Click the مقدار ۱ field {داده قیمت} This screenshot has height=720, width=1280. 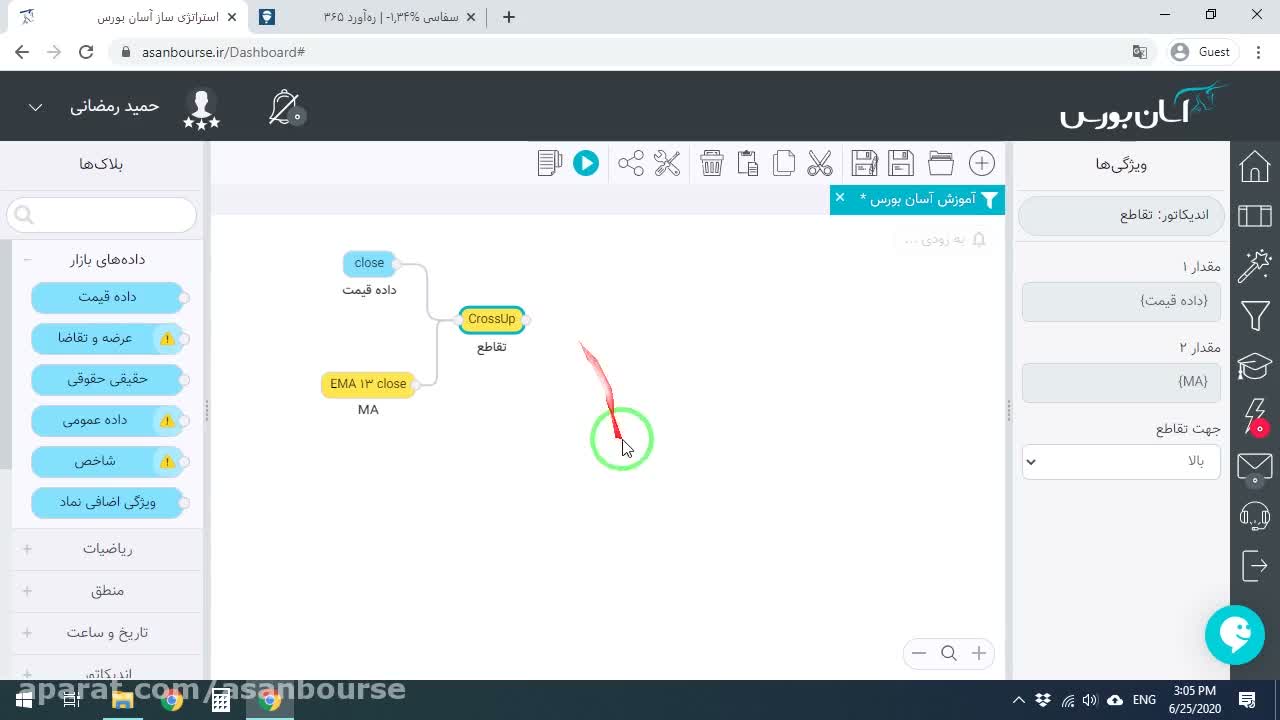click(x=1121, y=301)
